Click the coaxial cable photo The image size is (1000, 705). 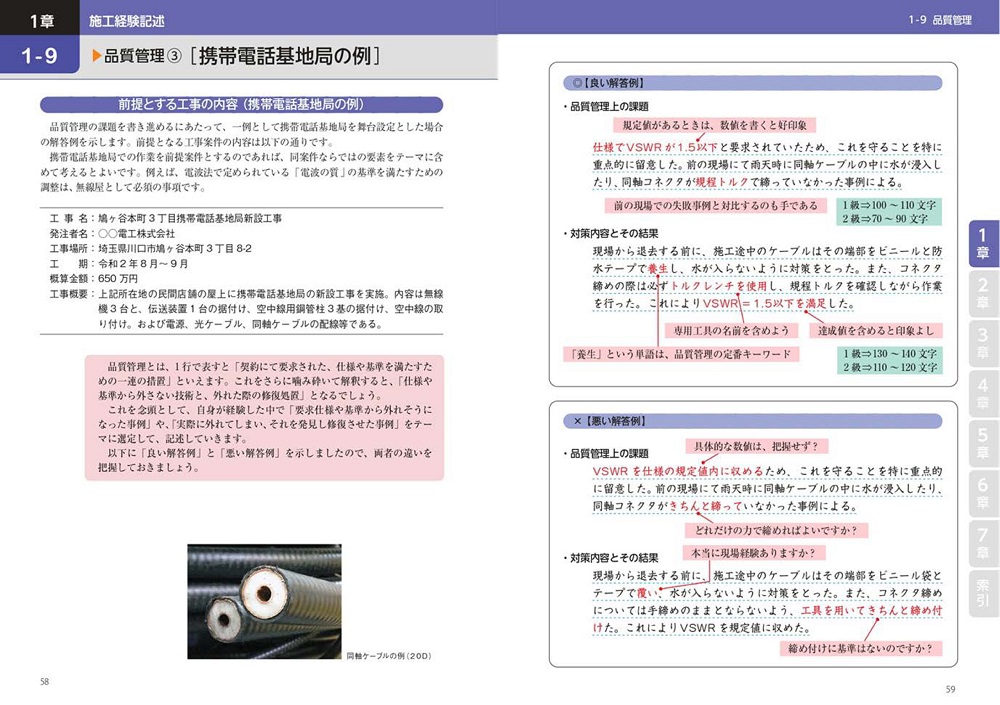[x=264, y=601]
